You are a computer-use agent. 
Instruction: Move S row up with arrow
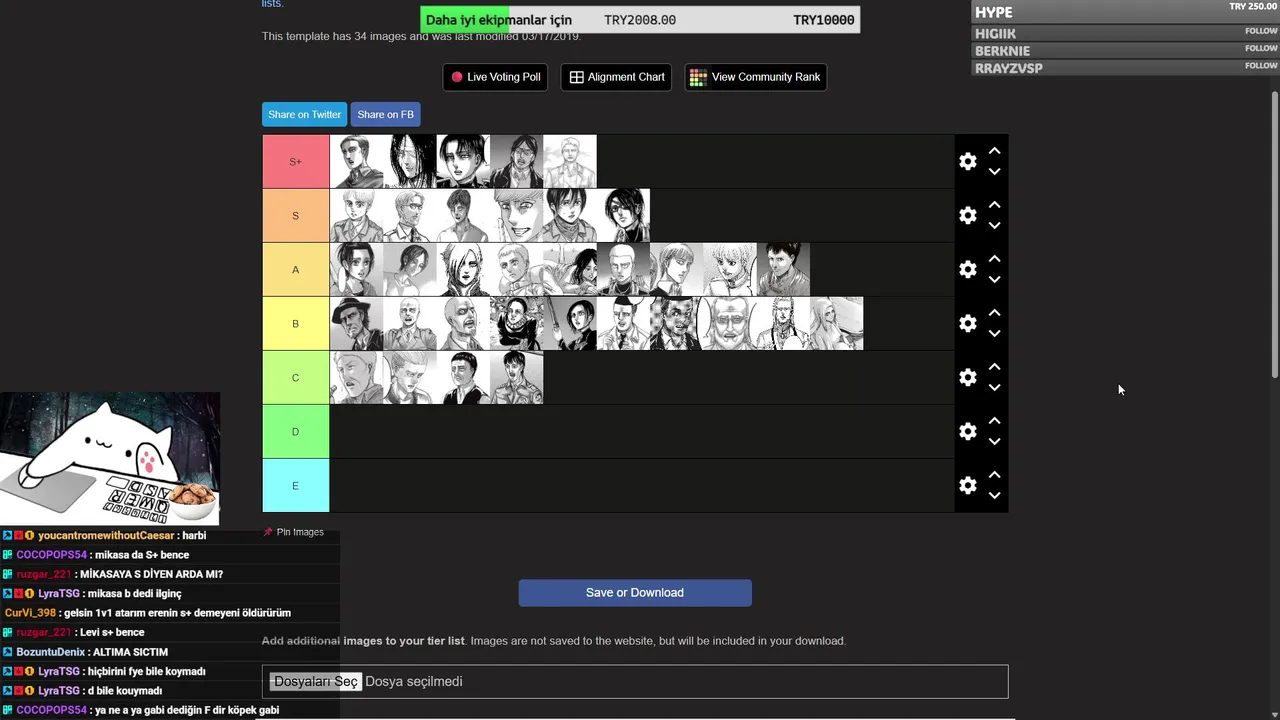(994, 205)
